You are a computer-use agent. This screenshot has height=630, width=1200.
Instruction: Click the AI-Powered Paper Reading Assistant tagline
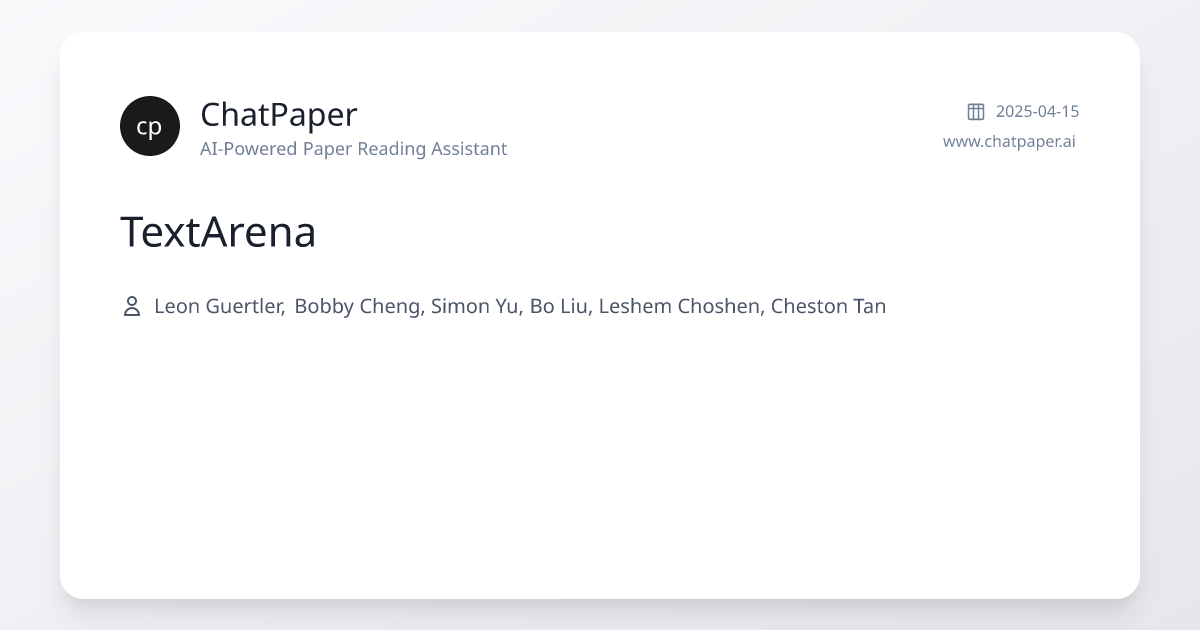[x=353, y=149]
